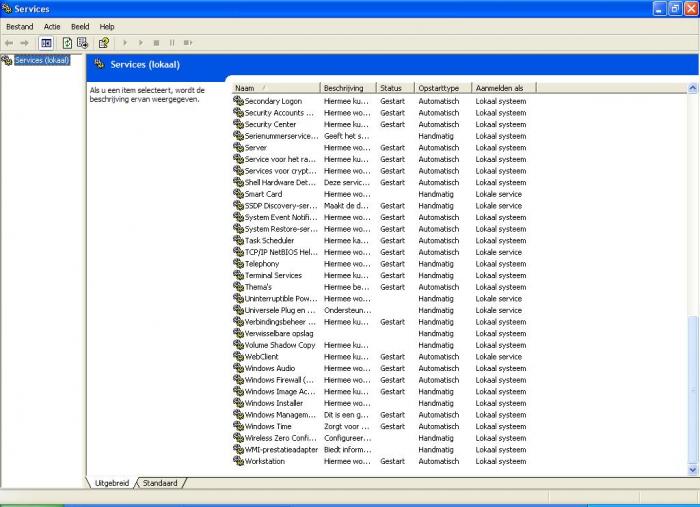Screen dimensions: 700x507
Task: Click the gear icon beside Telephony
Action: (x=238, y=263)
